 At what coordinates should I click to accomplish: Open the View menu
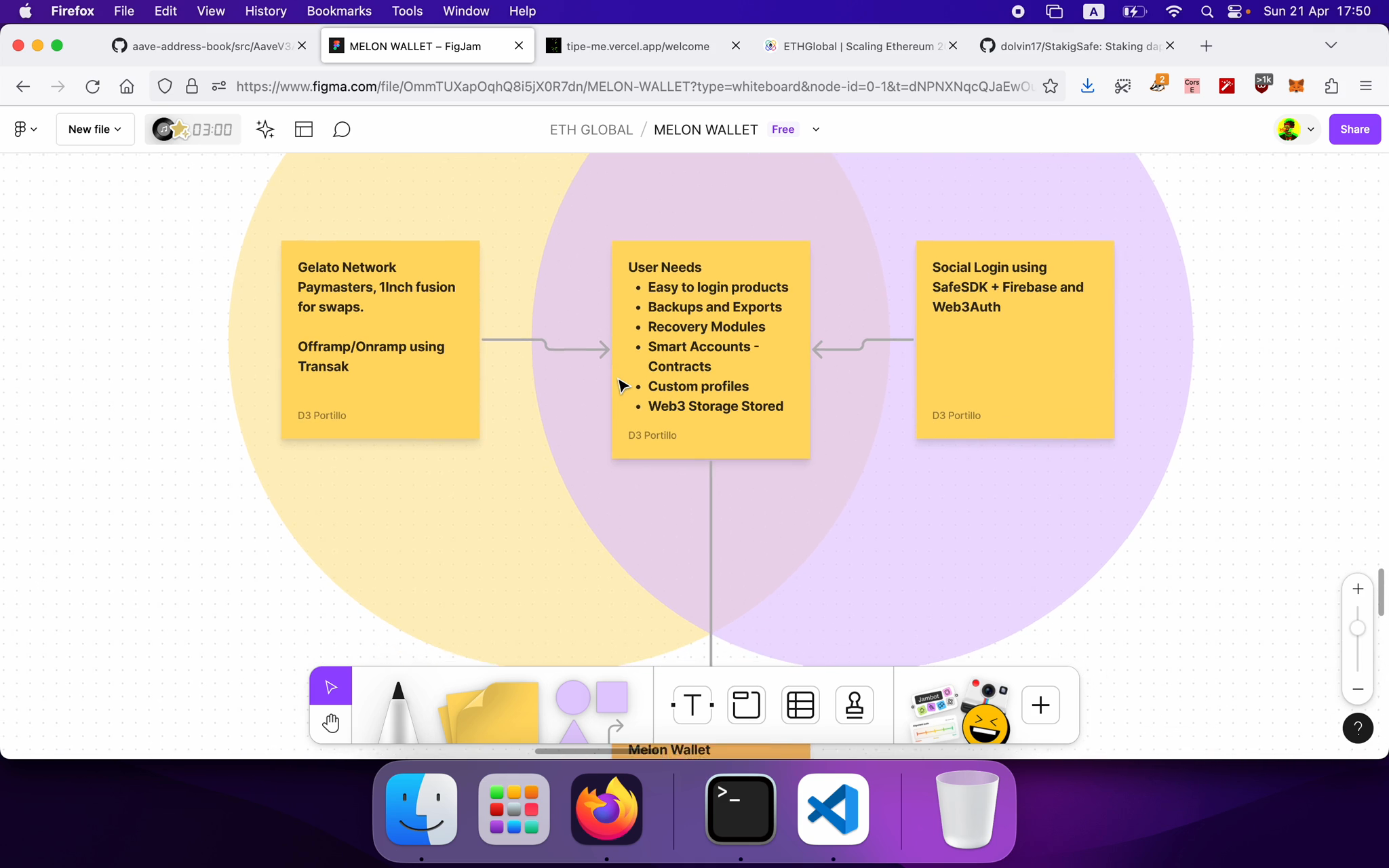coord(211,11)
